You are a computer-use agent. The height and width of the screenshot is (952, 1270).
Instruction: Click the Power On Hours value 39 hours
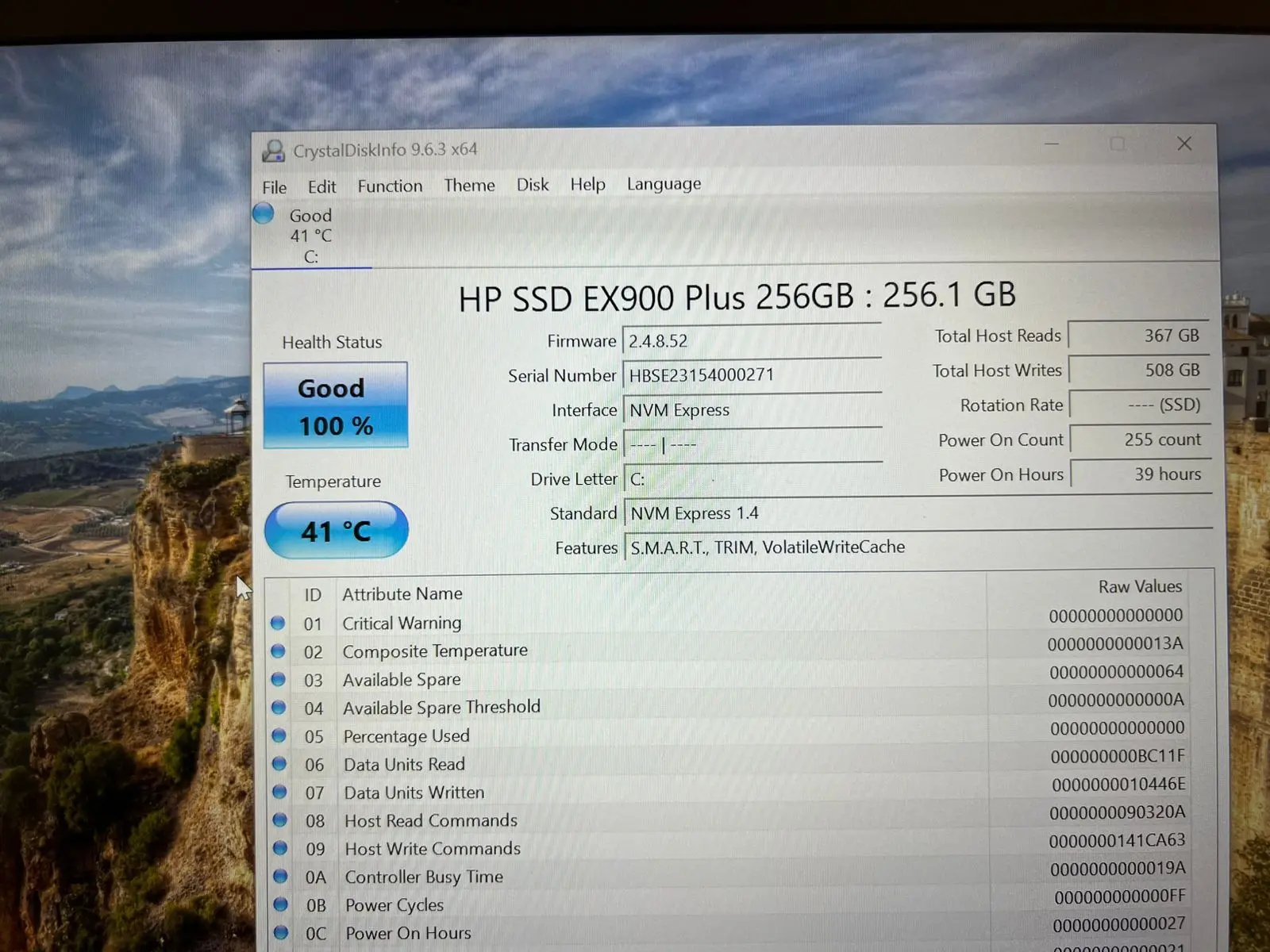click(x=1141, y=474)
